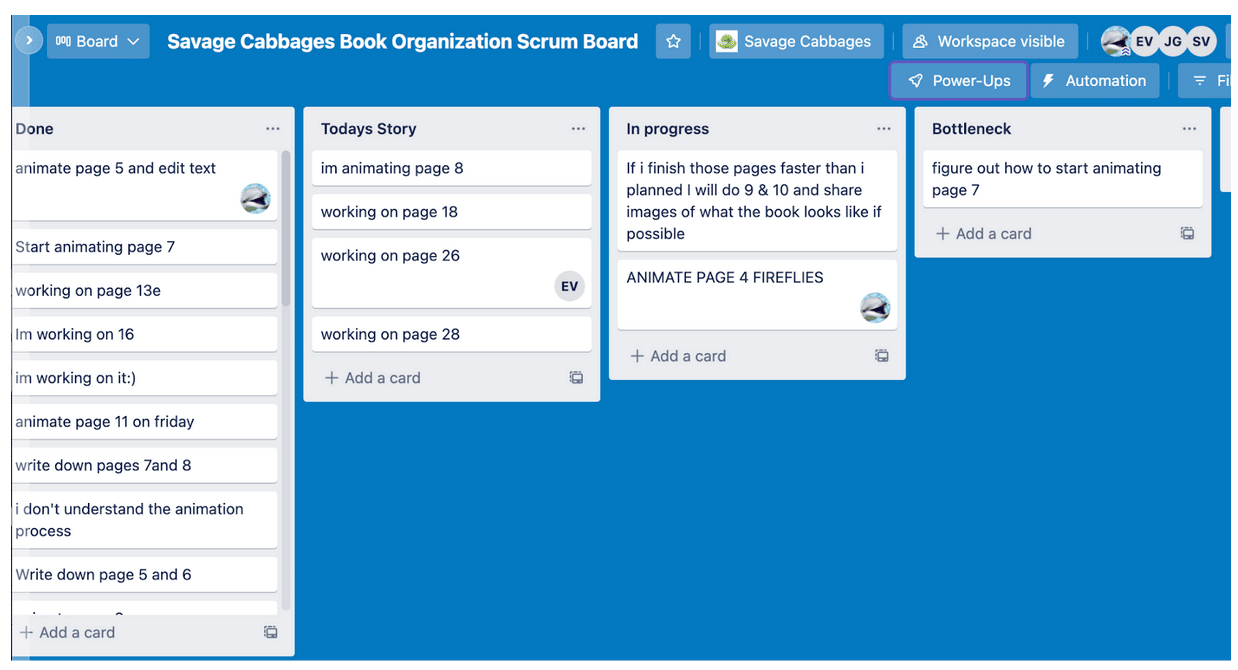This screenshot has height=670, width=1238.
Task: Click the EV avatar on working on page 26
Action: (x=570, y=286)
